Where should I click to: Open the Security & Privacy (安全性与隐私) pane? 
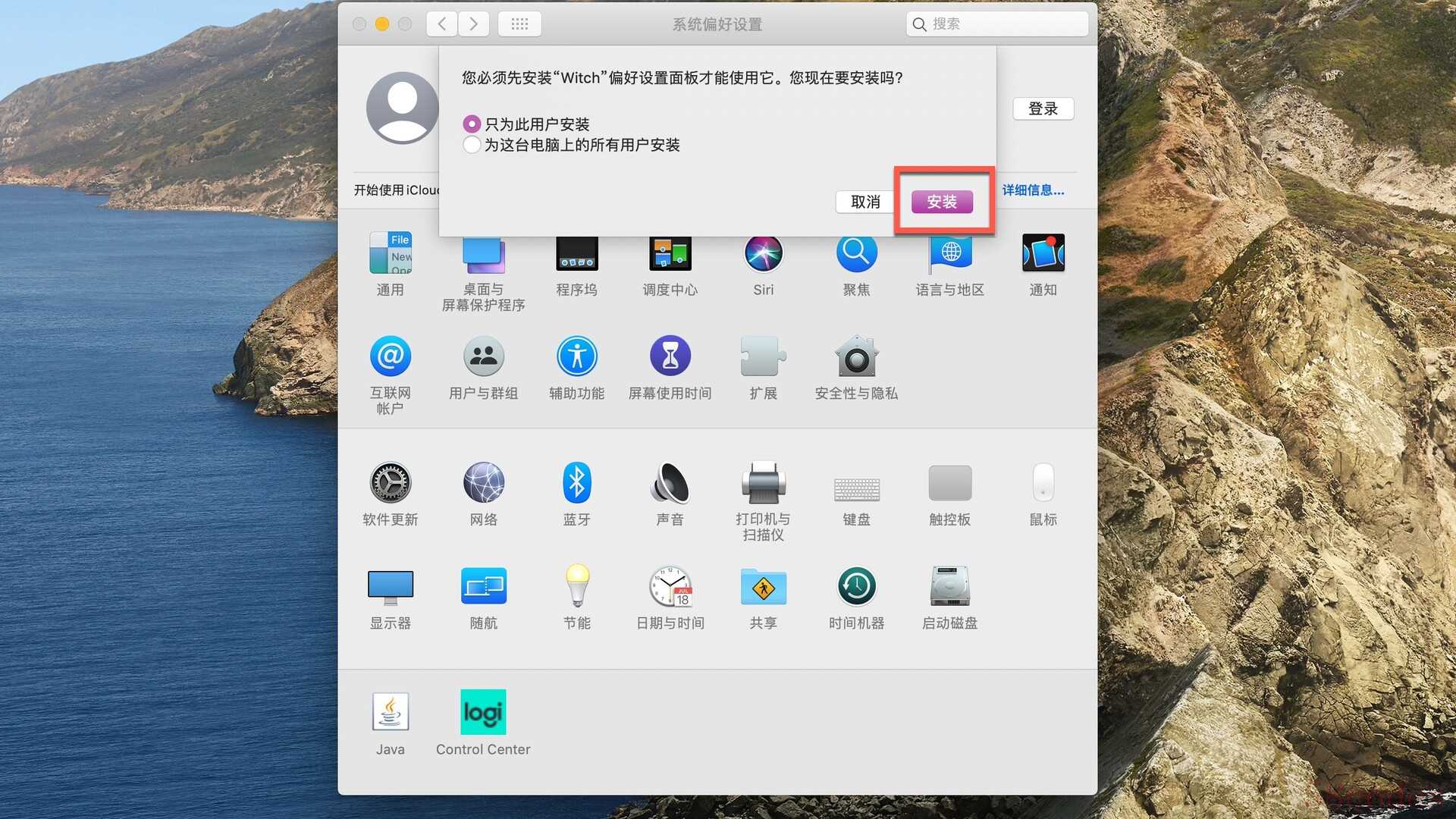856,356
